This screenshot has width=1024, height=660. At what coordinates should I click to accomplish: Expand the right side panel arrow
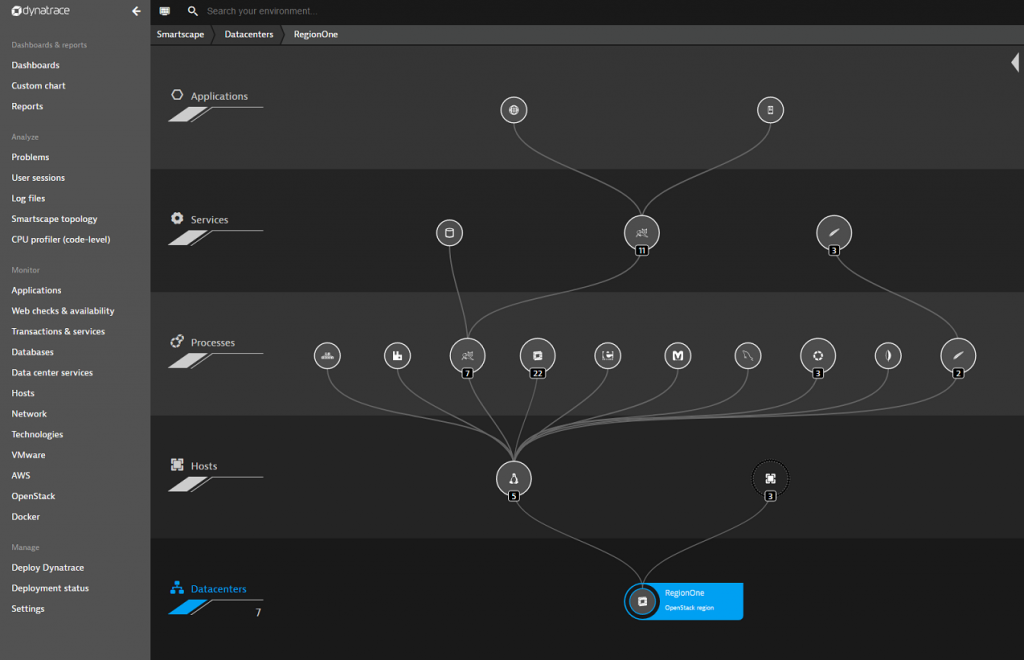point(1015,63)
